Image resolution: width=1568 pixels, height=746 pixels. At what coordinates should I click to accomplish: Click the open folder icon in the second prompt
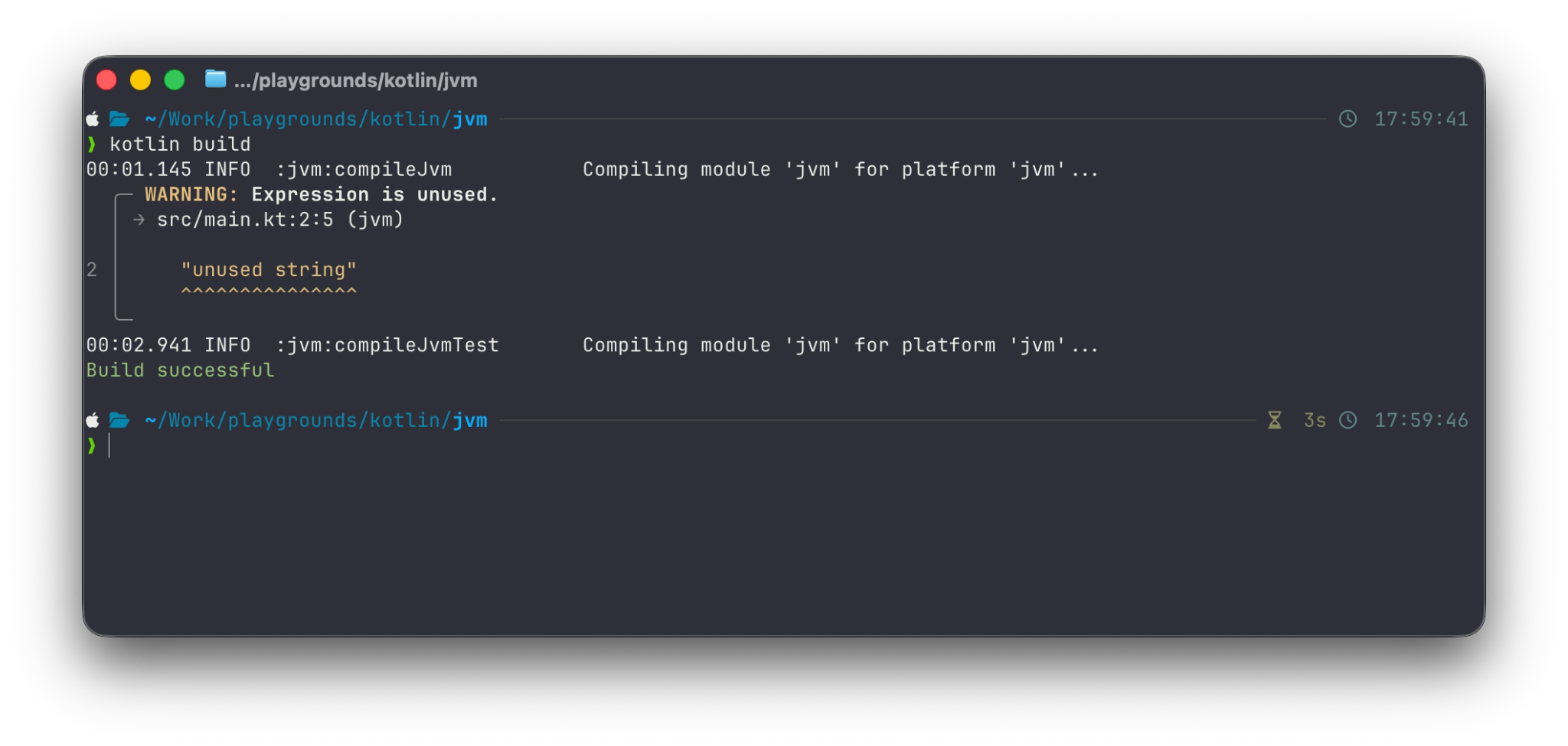click(119, 420)
